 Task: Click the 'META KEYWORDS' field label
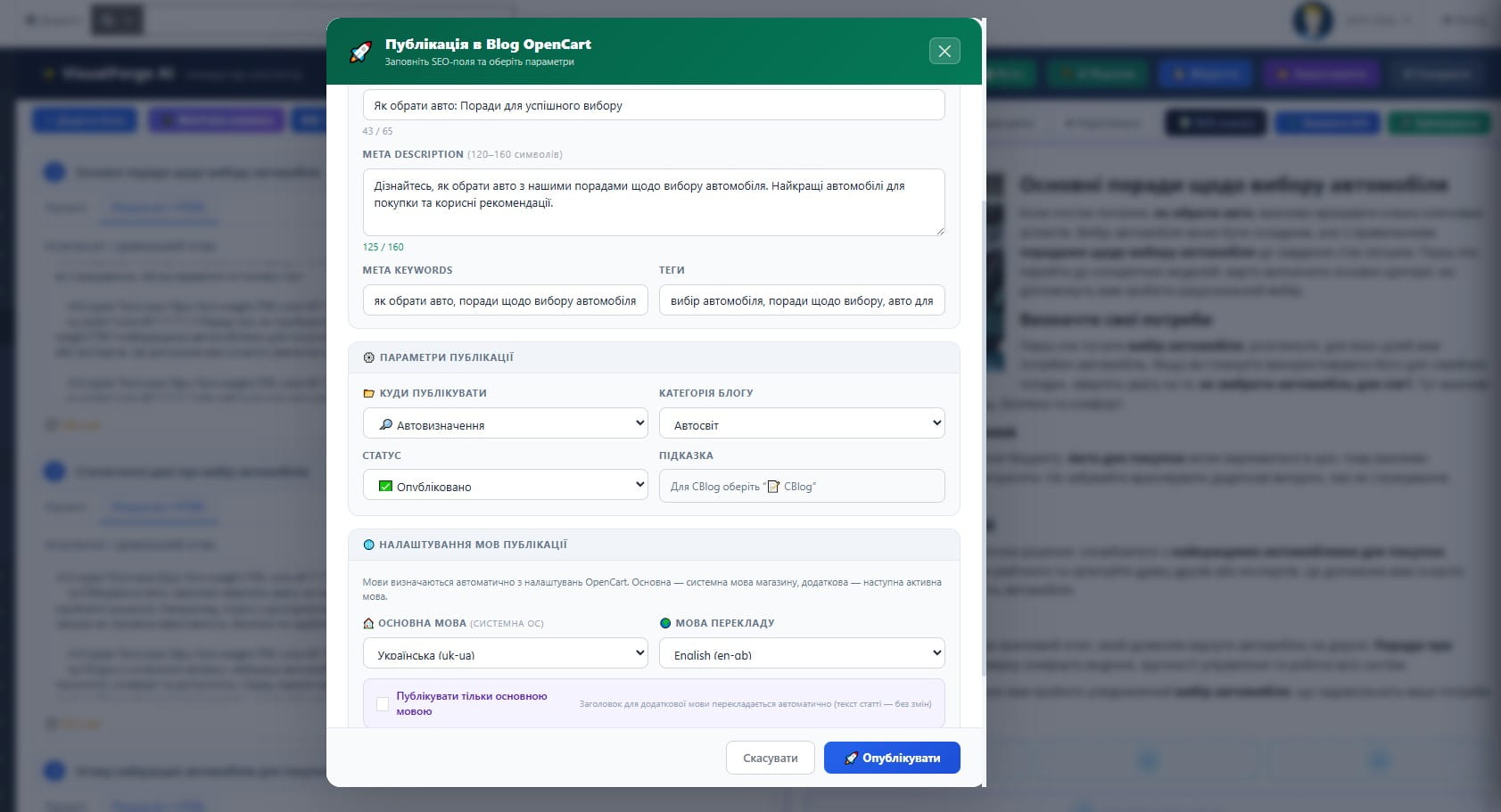408,270
